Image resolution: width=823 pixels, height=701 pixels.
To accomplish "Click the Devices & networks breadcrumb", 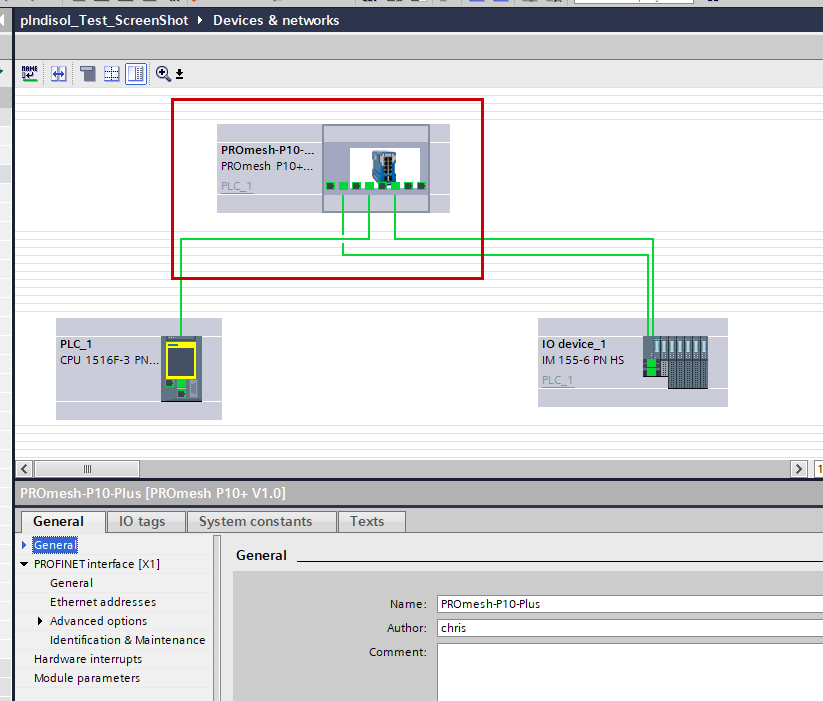I will (x=276, y=20).
